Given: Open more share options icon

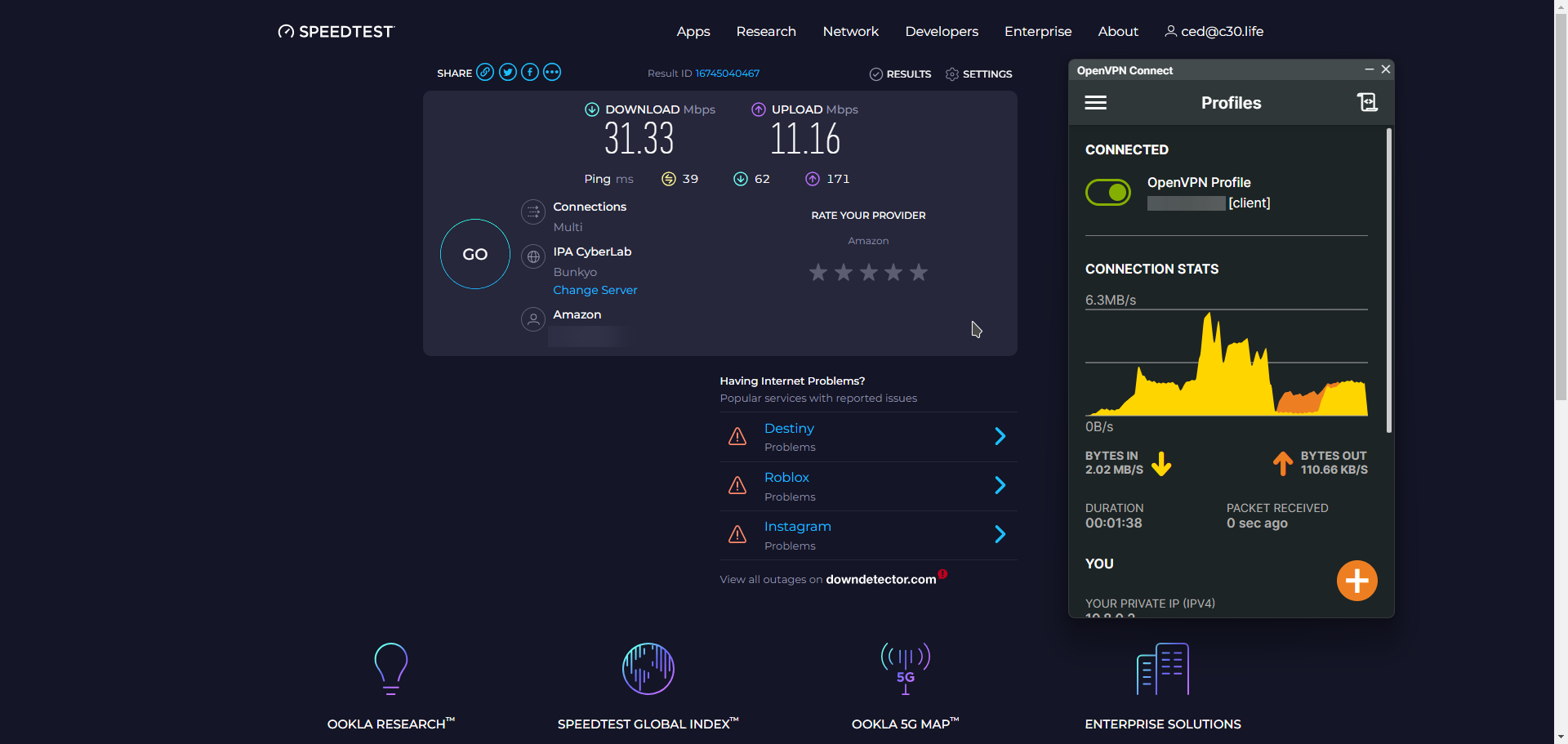Looking at the screenshot, I should pos(552,73).
